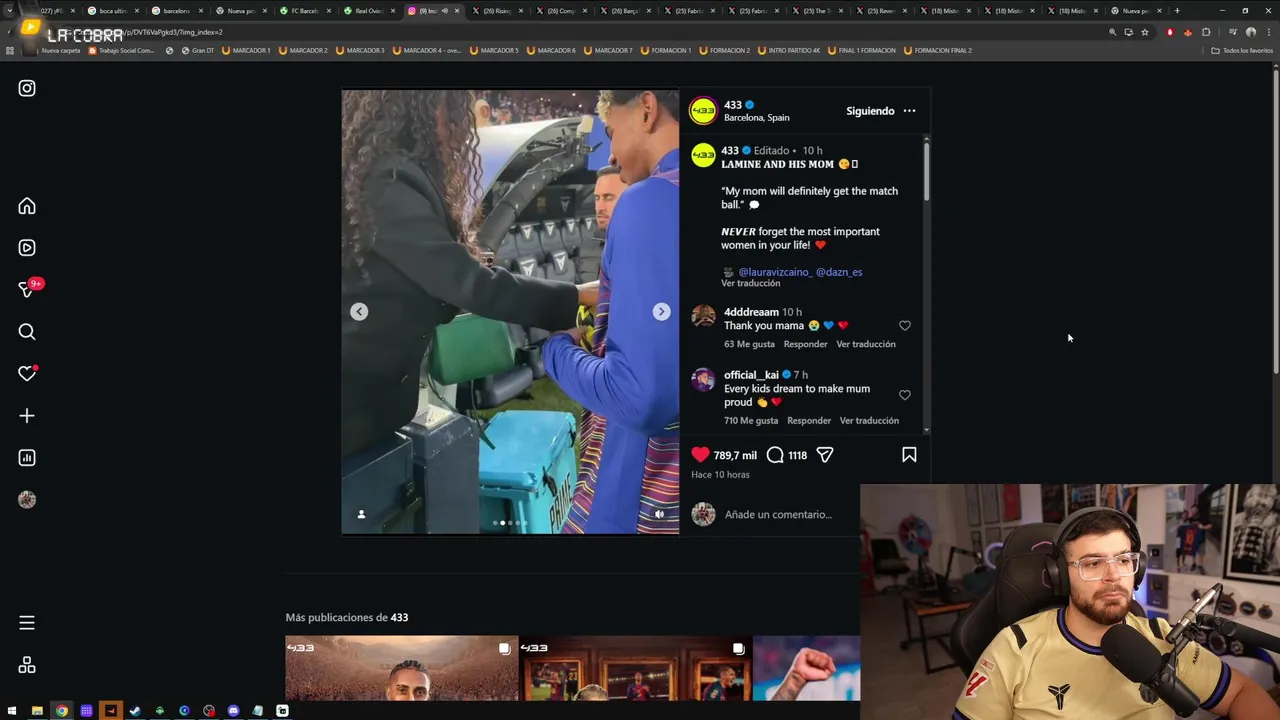Open first 433 post thumbnail below
Image resolution: width=1280 pixels, height=720 pixels.
click(x=402, y=668)
